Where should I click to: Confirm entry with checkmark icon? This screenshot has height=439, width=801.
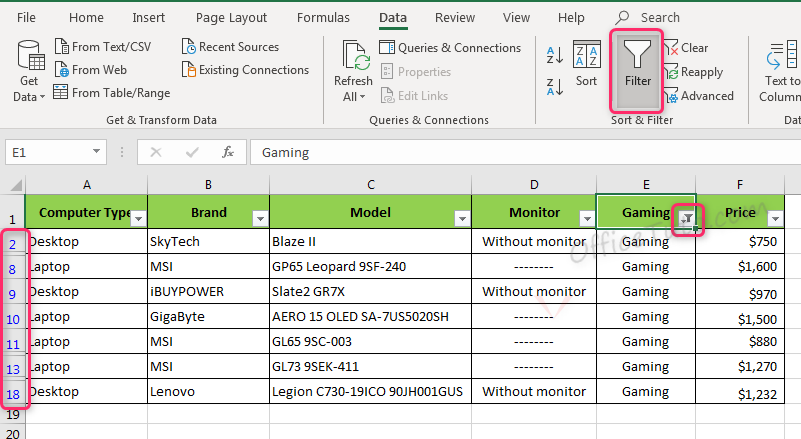click(192, 152)
